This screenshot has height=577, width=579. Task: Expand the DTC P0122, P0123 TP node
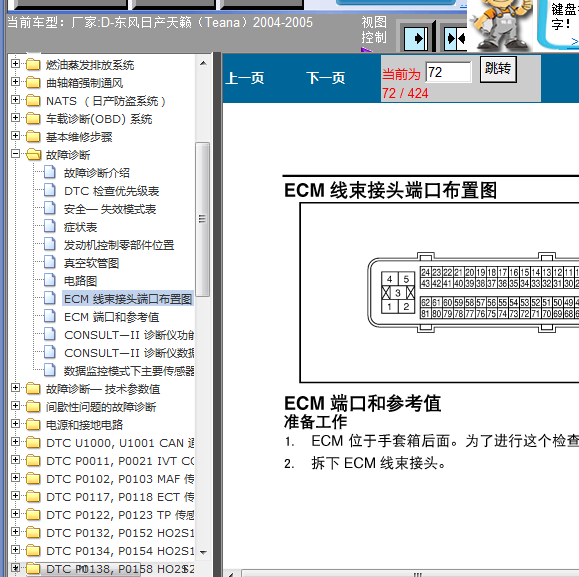pos(15,514)
